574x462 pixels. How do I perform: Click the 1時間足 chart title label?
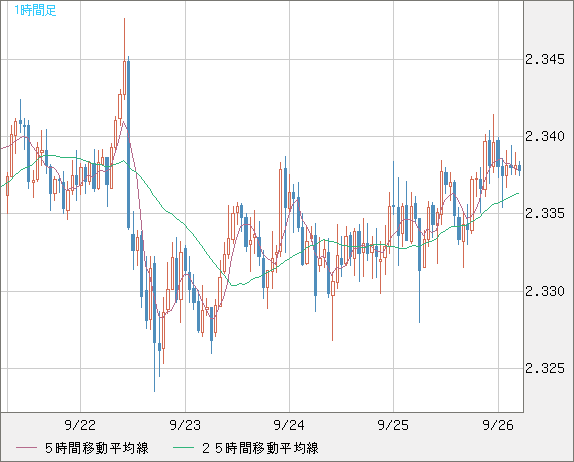tap(35, 10)
